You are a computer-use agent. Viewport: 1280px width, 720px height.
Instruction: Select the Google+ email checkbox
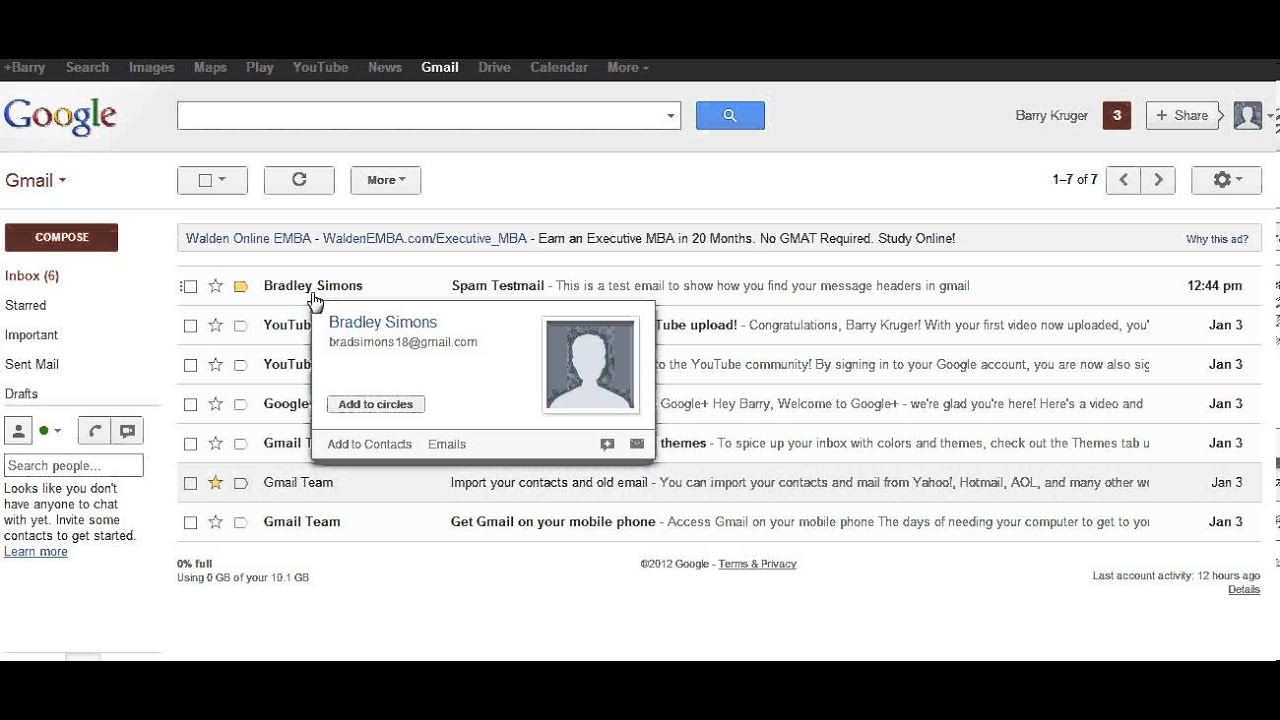190,405
